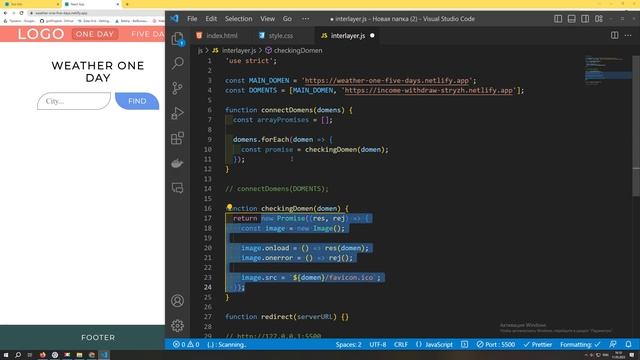Change the file encoding UTF-8
This screenshot has width=640, height=360.
378,344
